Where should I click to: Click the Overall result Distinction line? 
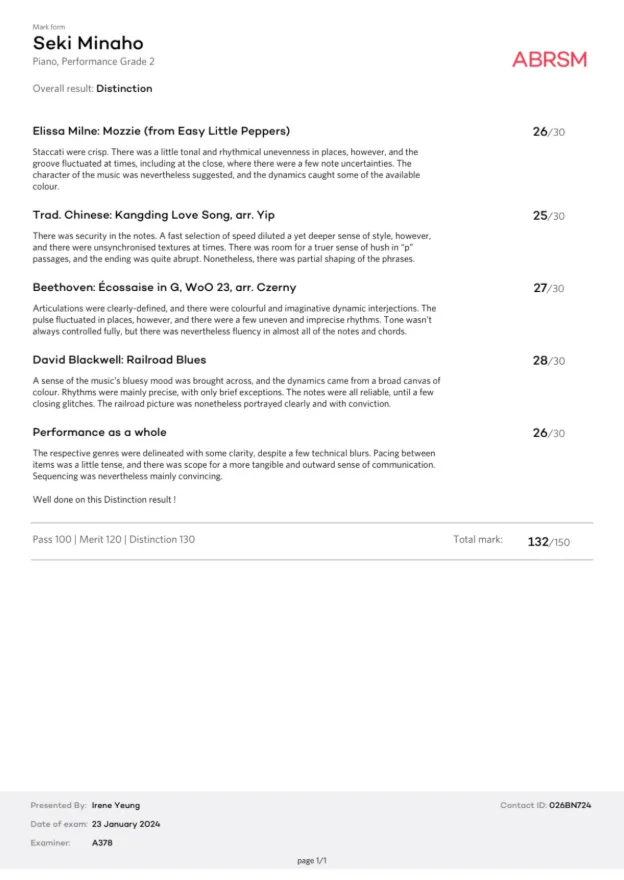pyautogui.click(x=93, y=89)
